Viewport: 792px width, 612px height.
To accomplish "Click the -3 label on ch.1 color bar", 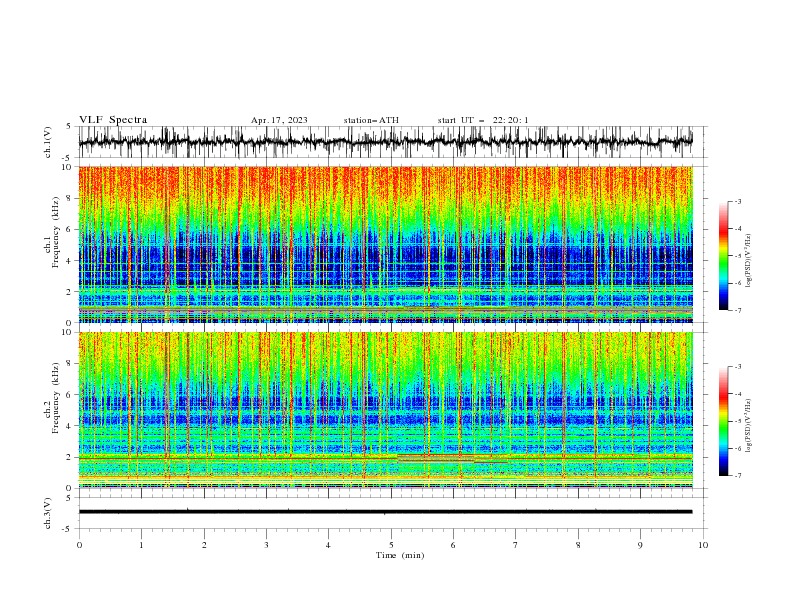I will tap(738, 201).
